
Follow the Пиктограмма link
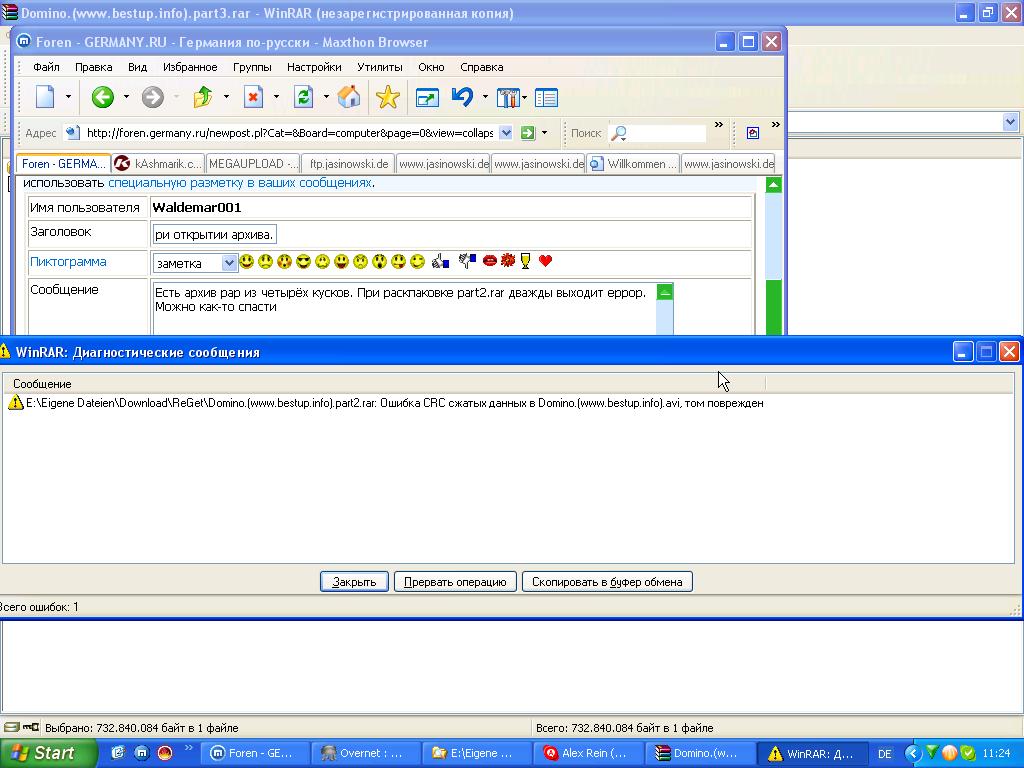[68, 262]
